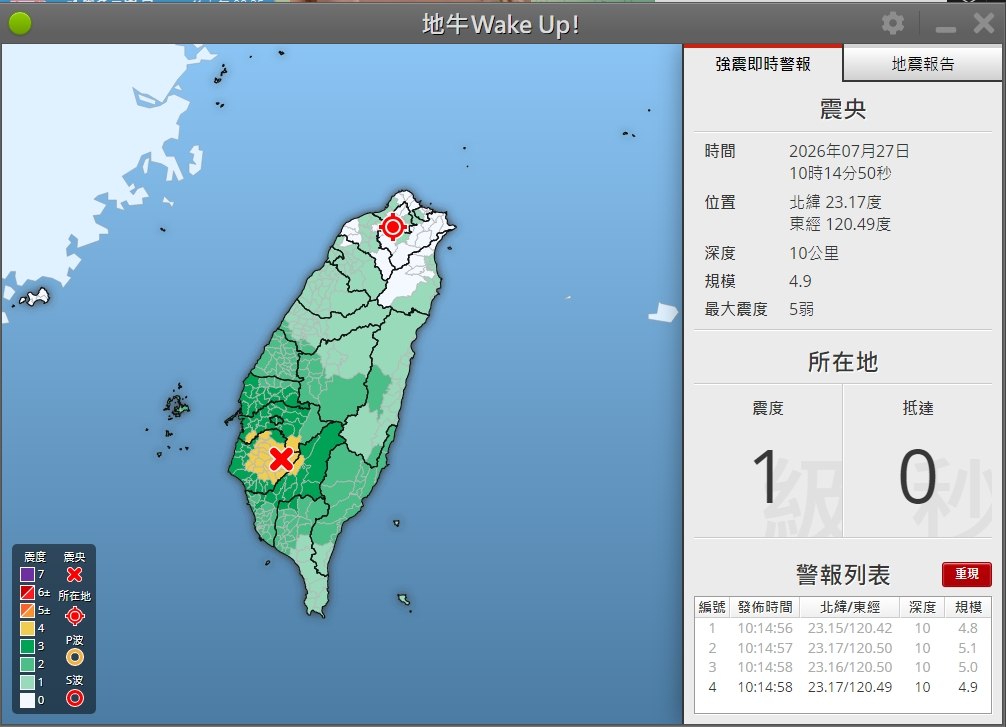Select alert row 1 issued at 10:14:56
The width and height of the screenshot is (1006, 727).
[x=842, y=628]
